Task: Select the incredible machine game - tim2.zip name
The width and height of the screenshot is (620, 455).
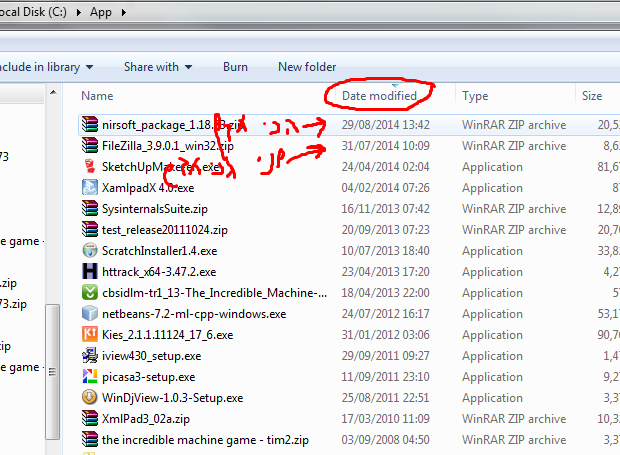Action: [205, 440]
